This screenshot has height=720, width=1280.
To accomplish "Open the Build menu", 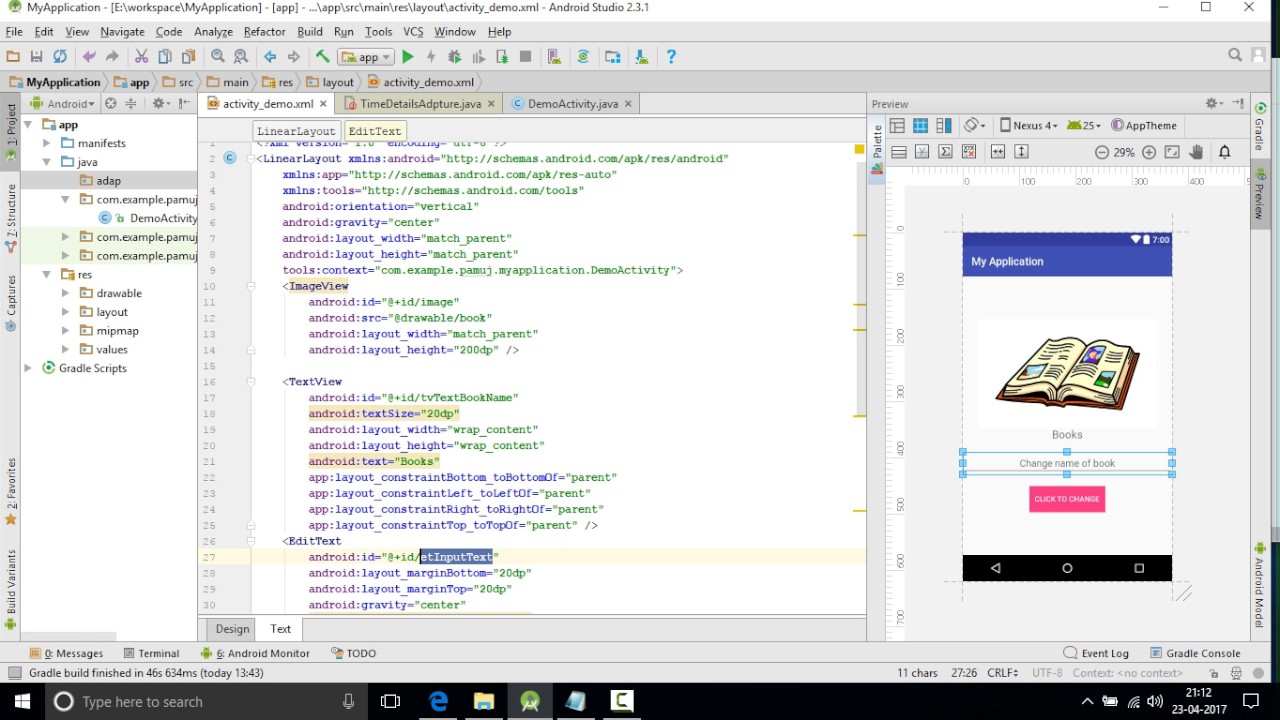I will tap(310, 32).
